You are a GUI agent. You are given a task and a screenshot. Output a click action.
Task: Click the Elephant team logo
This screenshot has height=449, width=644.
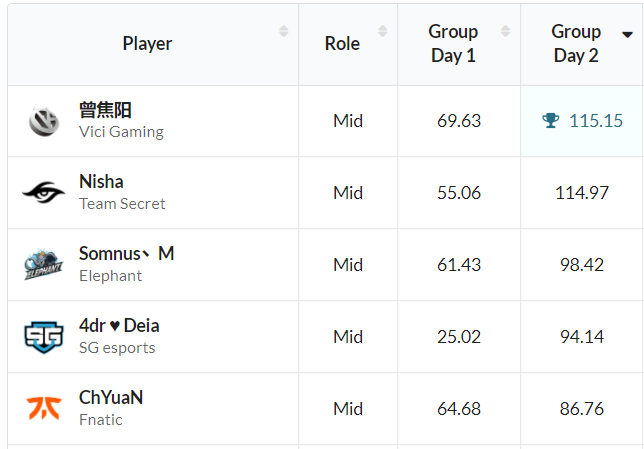point(44,265)
